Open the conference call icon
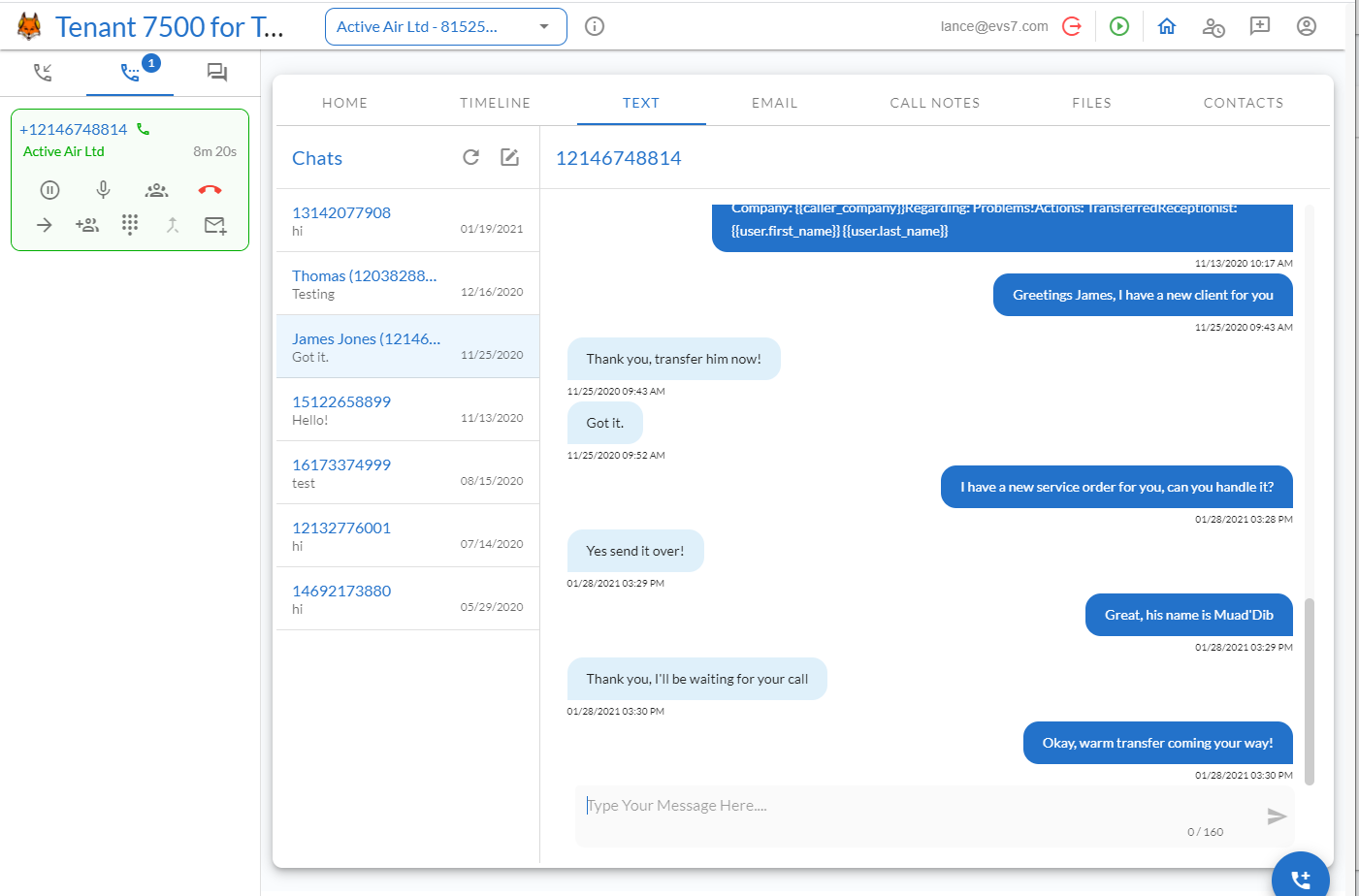Image resolution: width=1359 pixels, height=896 pixels. [x=156, y=190]
